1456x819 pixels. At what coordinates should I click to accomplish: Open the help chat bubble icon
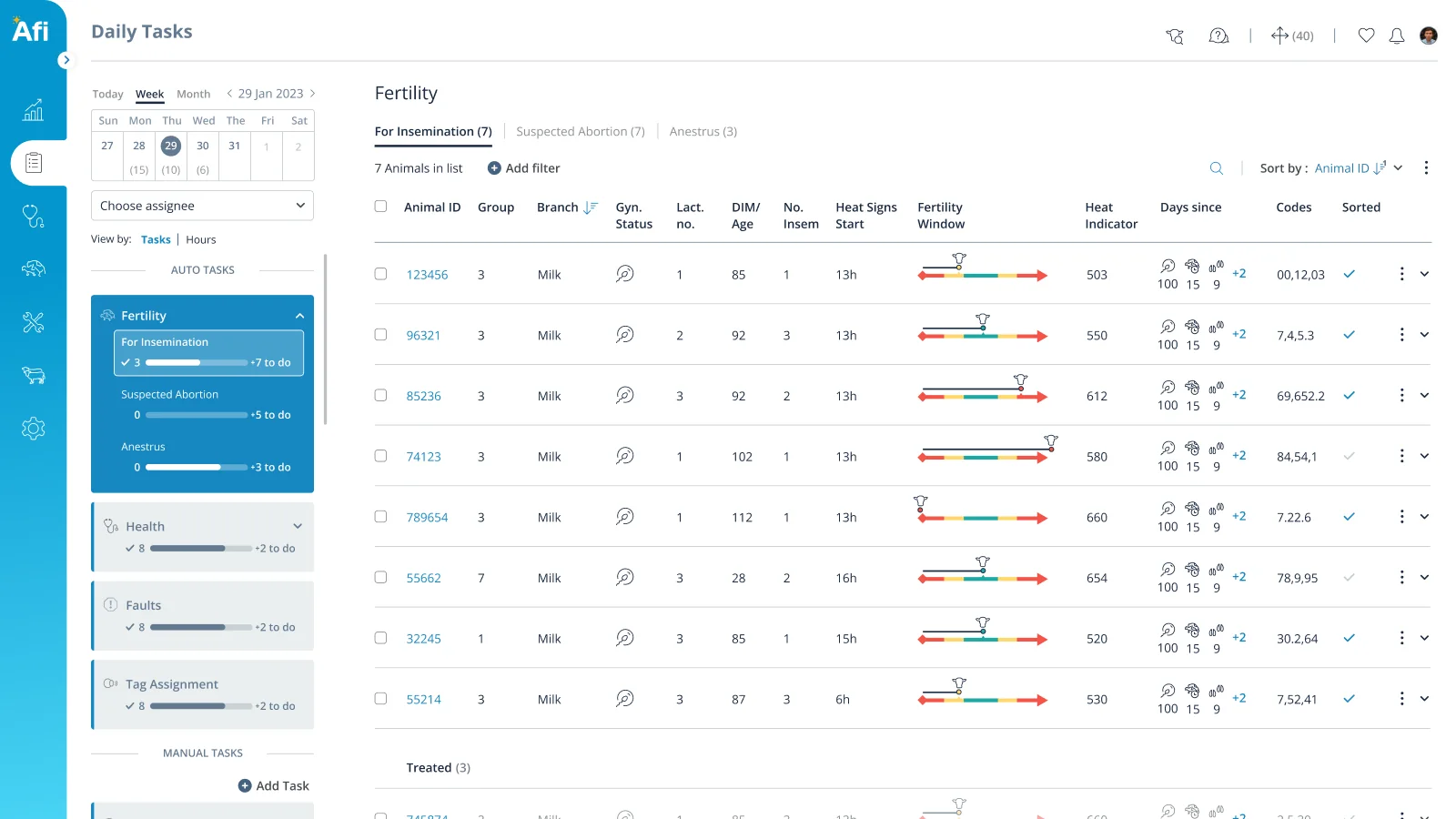pyautogui.click(x=1218, y=35)
